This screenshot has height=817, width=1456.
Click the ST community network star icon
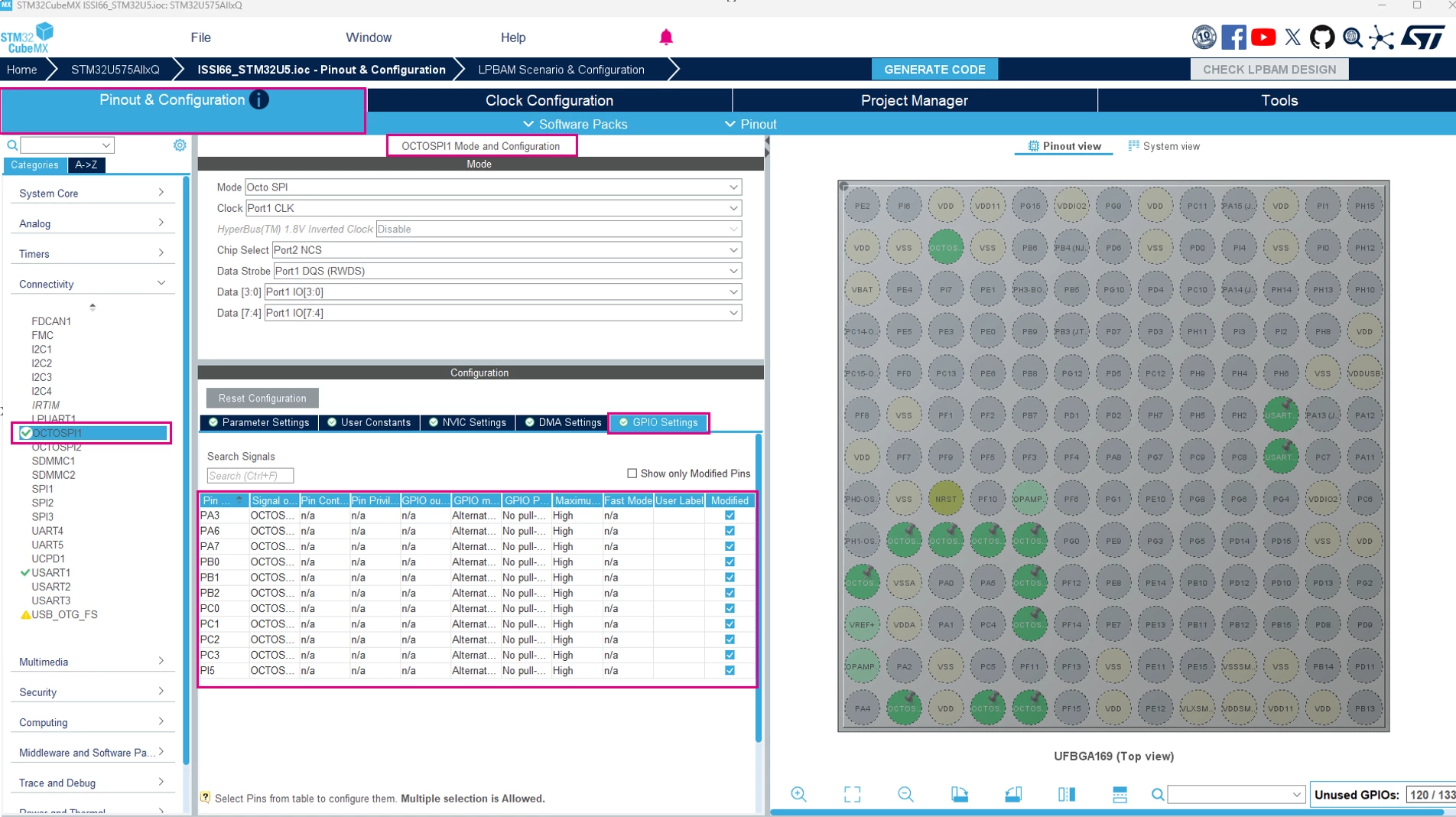tap(1382, 37)
